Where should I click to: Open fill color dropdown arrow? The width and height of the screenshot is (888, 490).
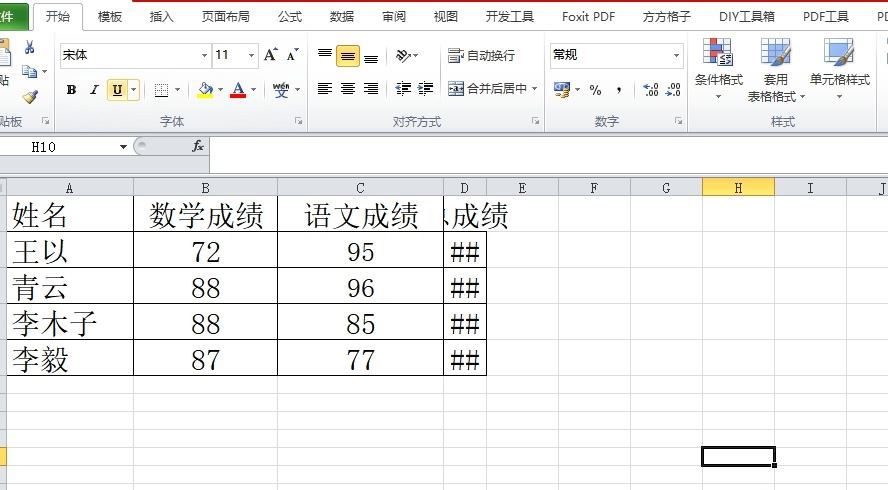[x=220, y=90]
